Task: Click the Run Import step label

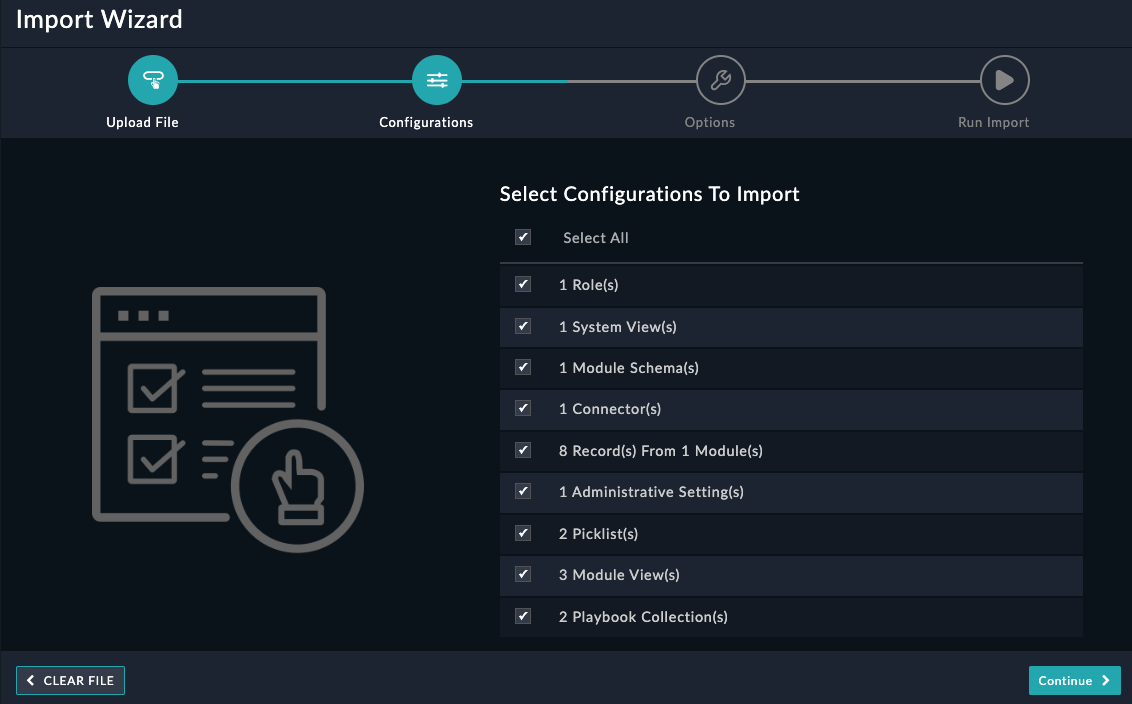Action: tap(994, 122)
